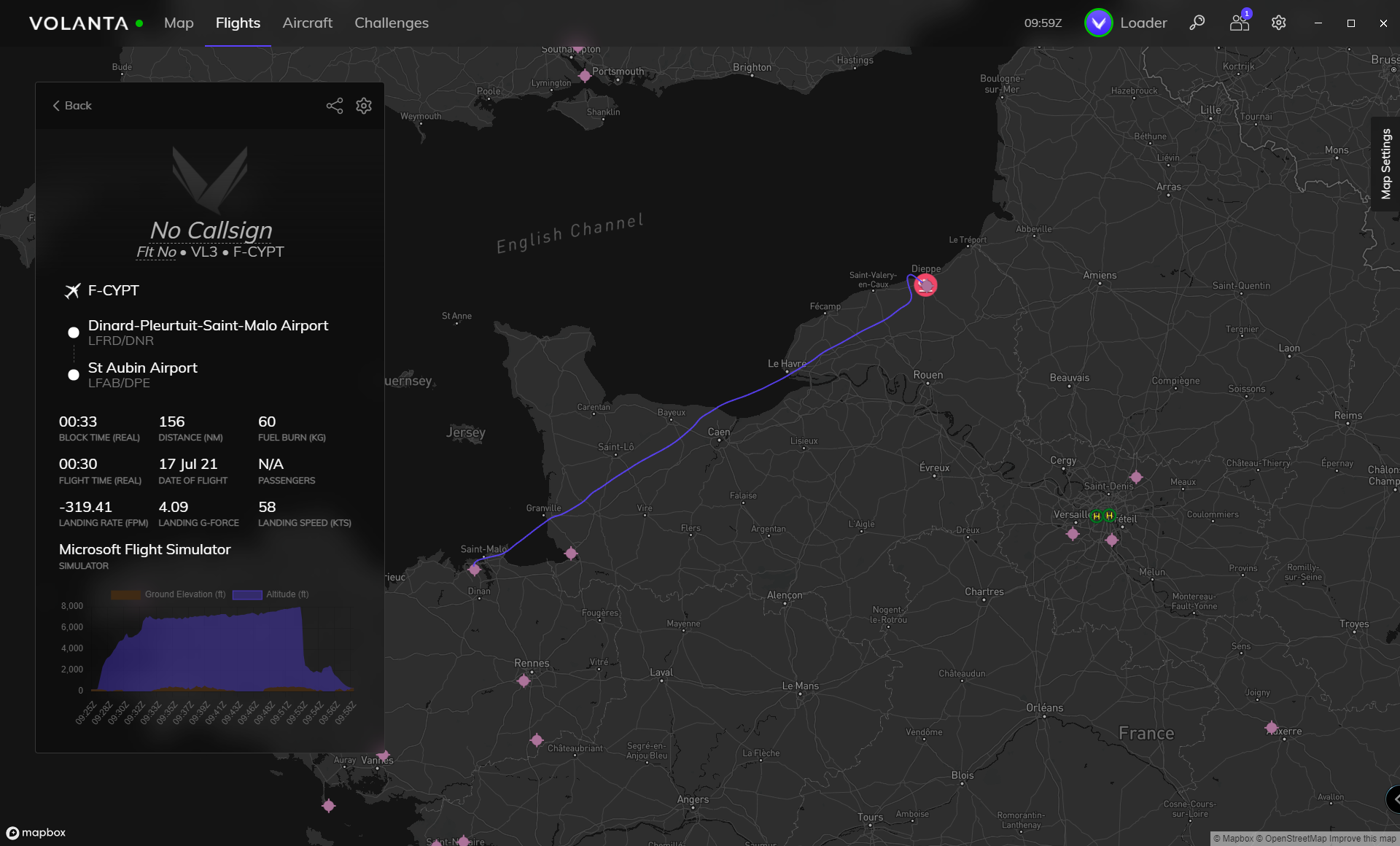Expand the collapsed panel arrow at bottom right
The width and height of the screenshot is (1400, 846).
[x=1393, y=799]
